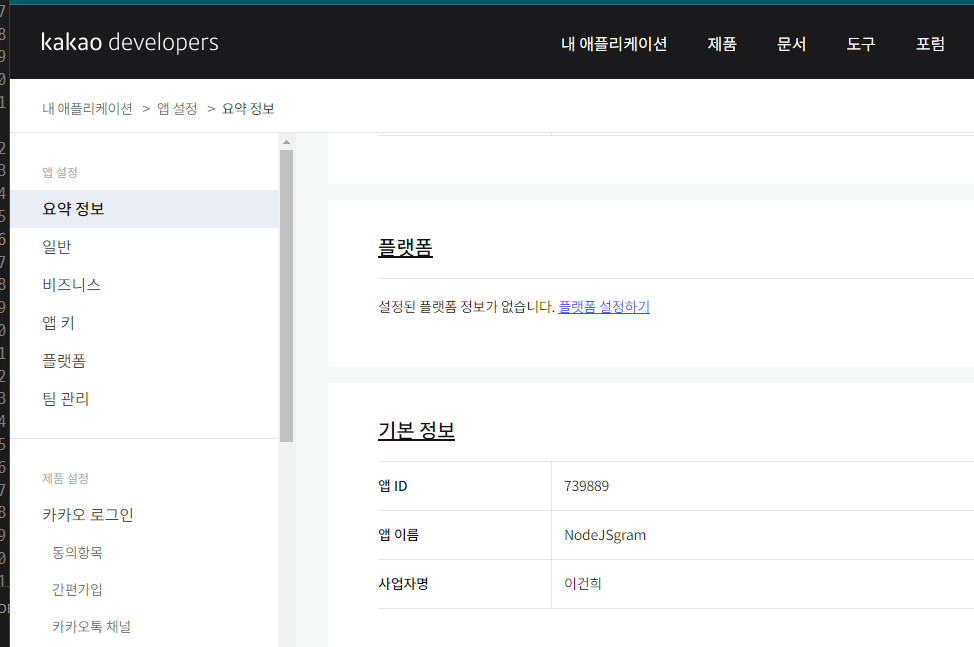Click 요약 정보 breadcrumb item
The image size is (974, 647).
point(248,109)
